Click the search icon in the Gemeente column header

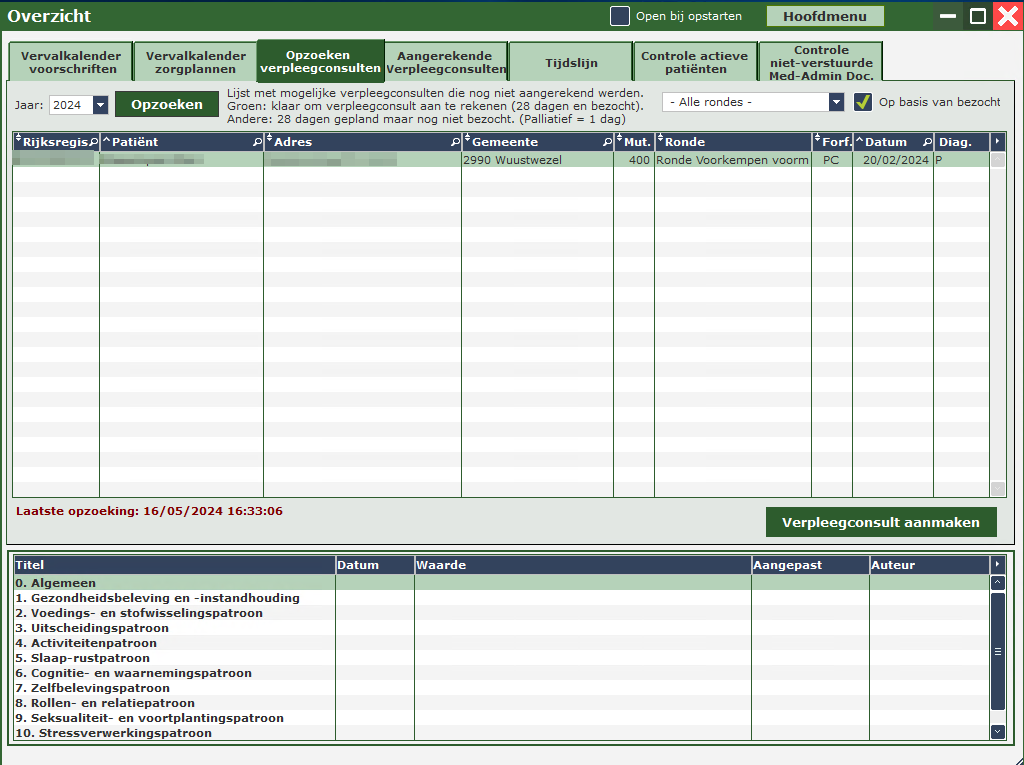(607, 143)
